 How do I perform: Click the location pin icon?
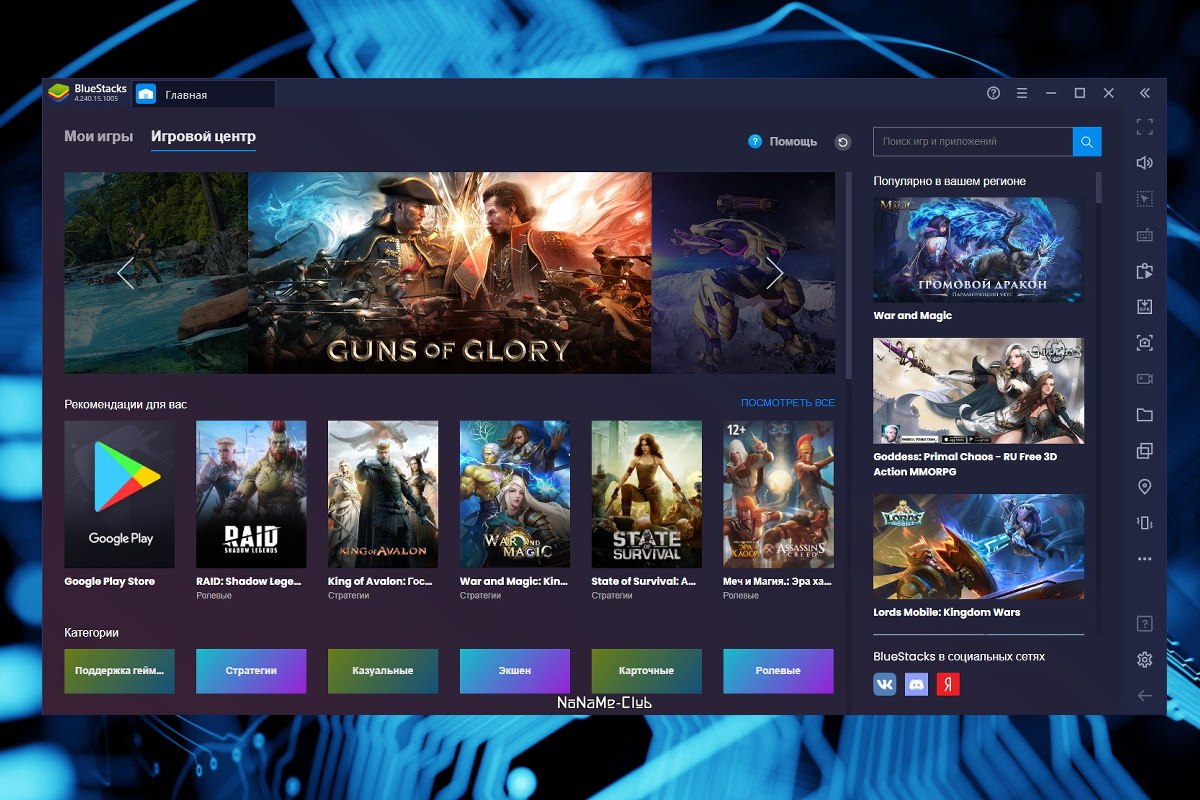(1145, 487)
